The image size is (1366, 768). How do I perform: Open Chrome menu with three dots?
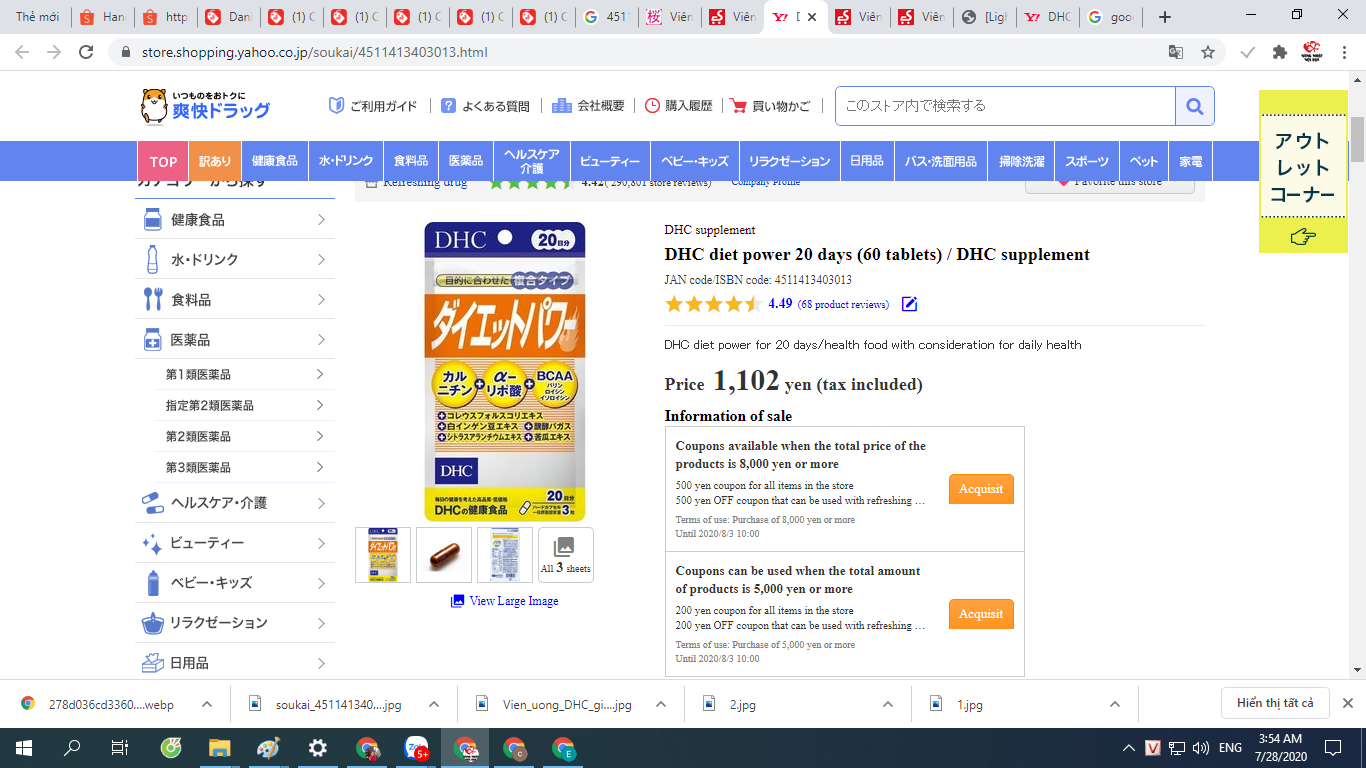[1346, 52]
